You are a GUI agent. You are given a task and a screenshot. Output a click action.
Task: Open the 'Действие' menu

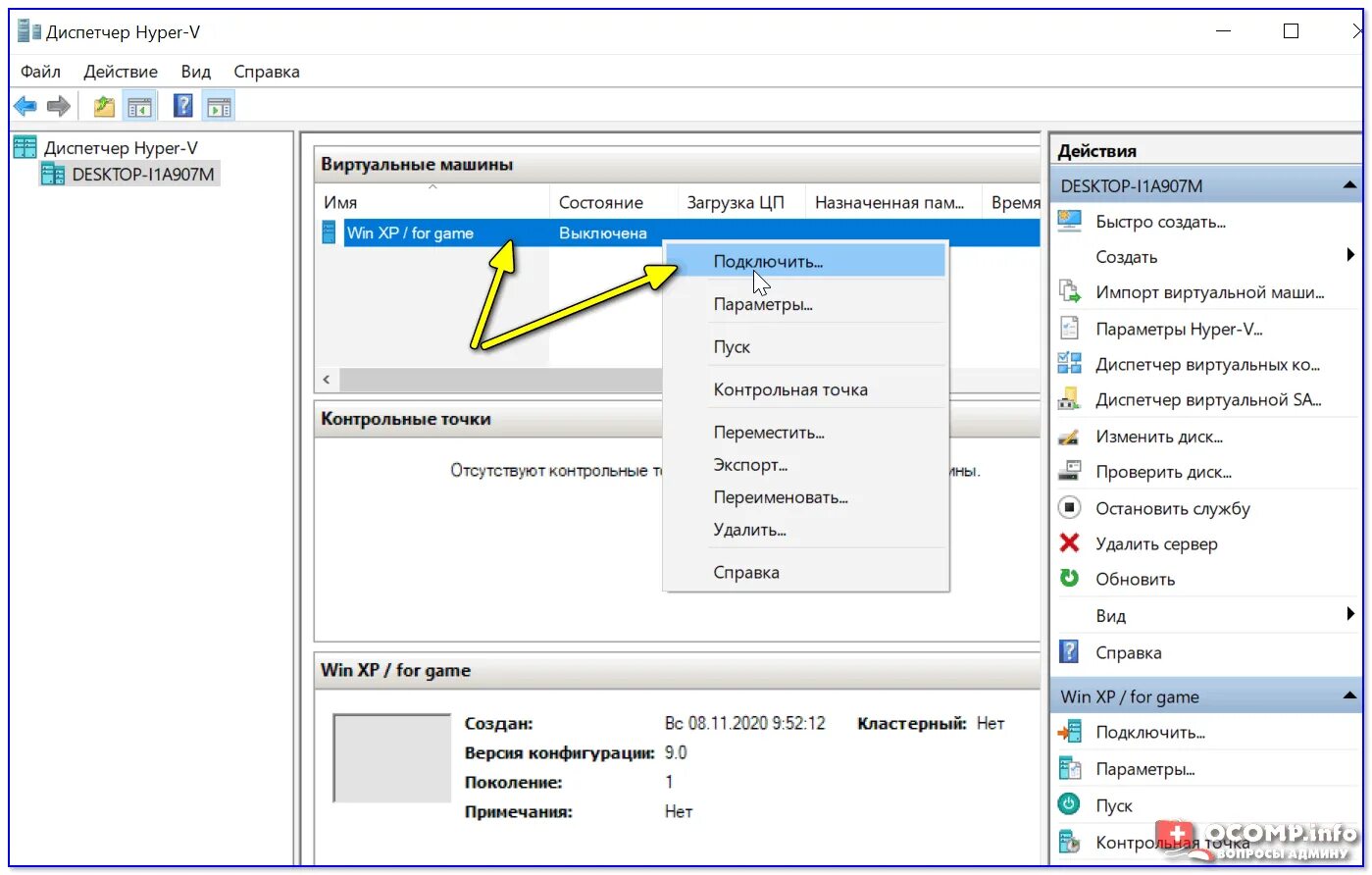pos(121,72)
